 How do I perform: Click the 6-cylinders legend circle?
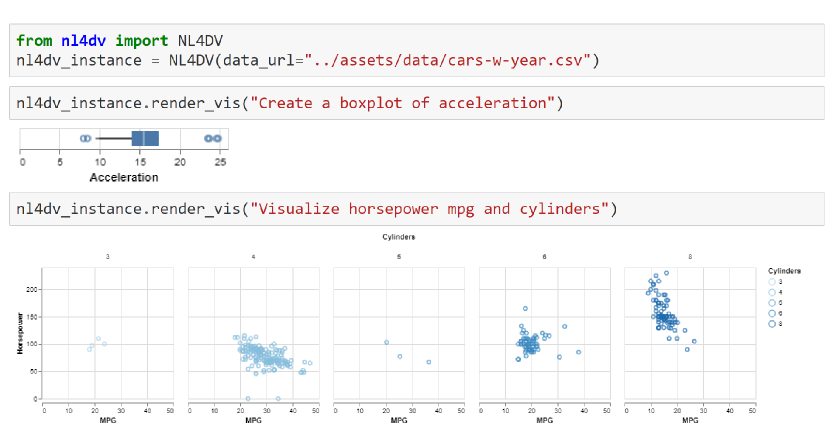pos(771,313)
